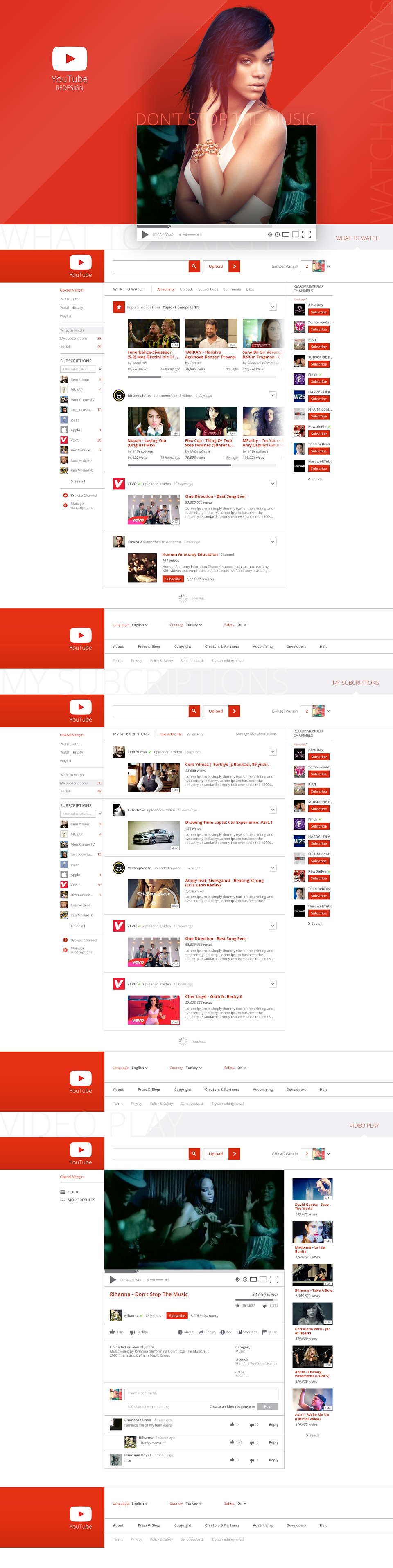393x1568 pixels.
Task: Select the Uploads only tab in My Subscriptions
Action: pos(171,734)
